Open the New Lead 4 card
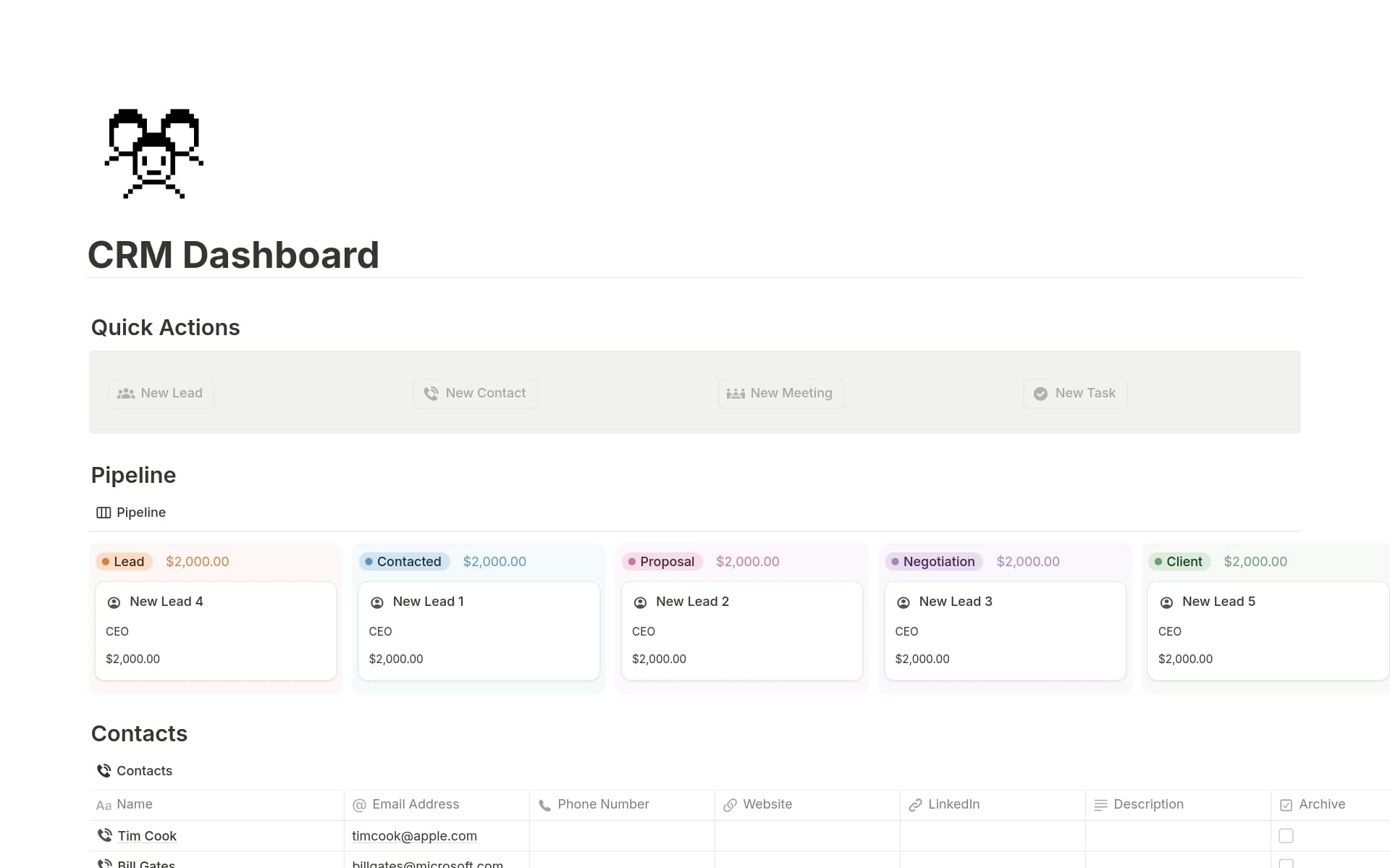 pyautogui.click(x=216, y=631)
